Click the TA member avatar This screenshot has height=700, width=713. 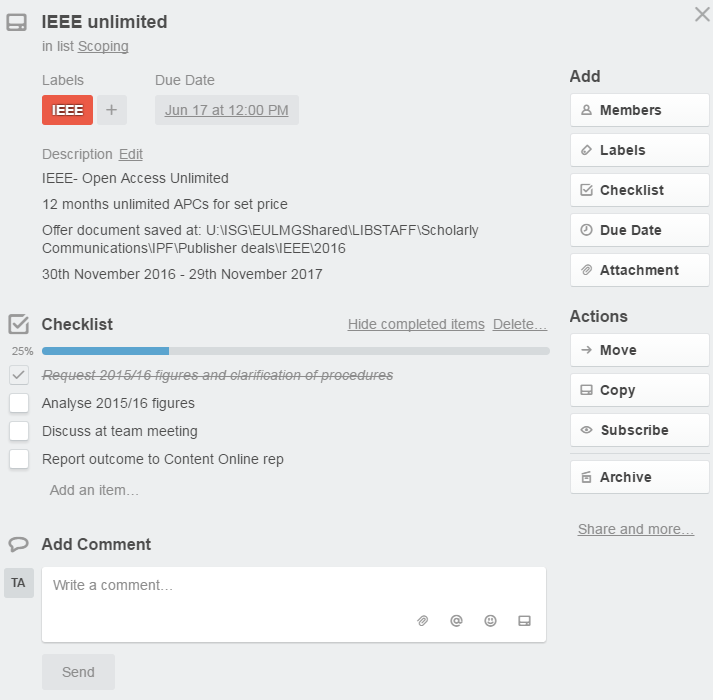19,583
